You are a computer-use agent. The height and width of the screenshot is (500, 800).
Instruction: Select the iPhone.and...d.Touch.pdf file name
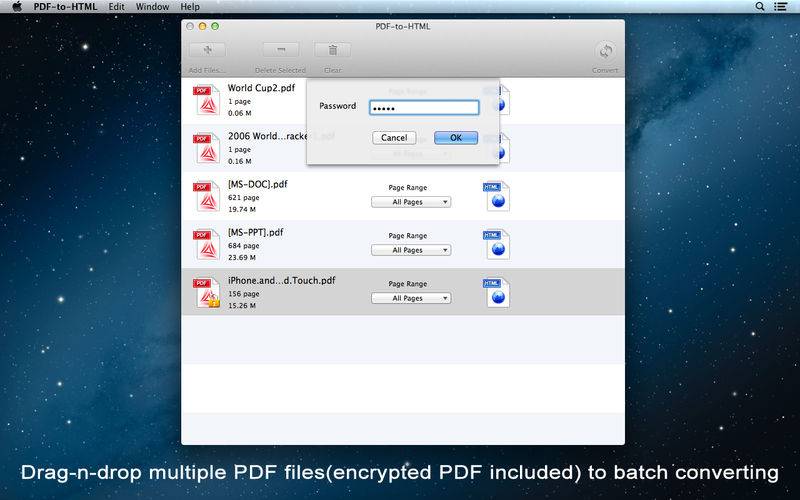(282, 280)
